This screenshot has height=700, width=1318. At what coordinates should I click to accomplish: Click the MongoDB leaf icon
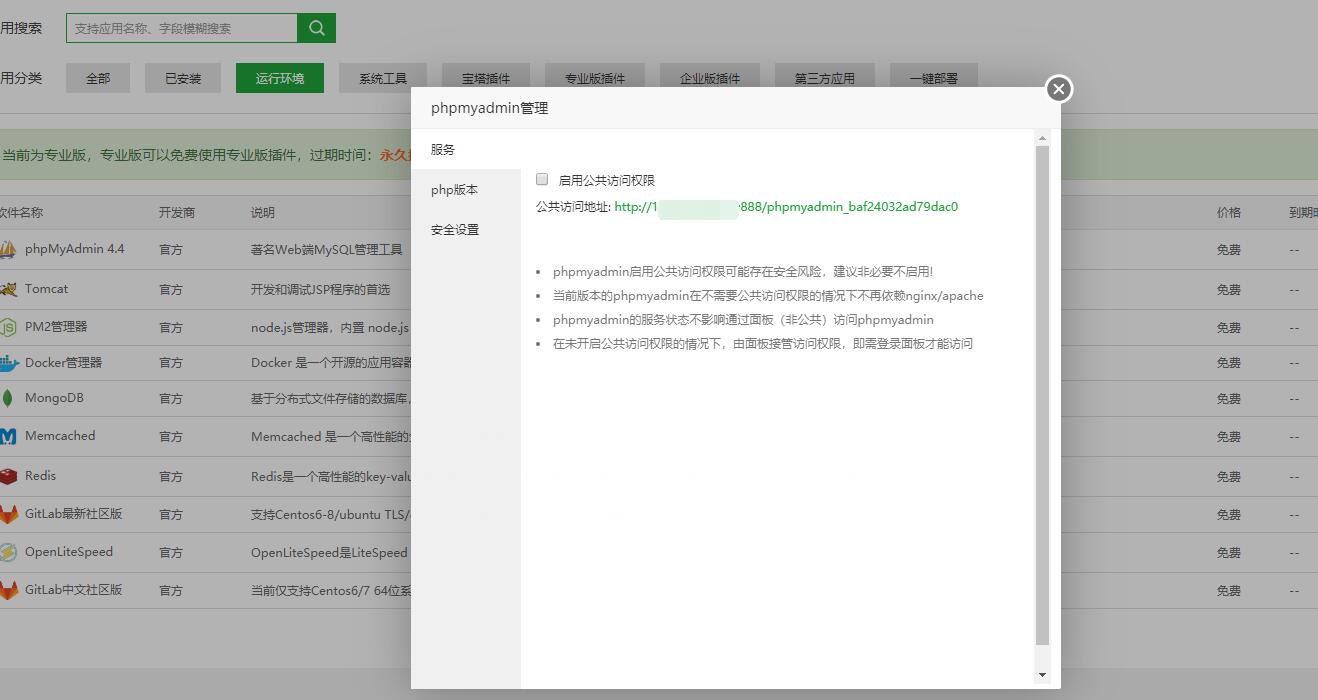8,398
